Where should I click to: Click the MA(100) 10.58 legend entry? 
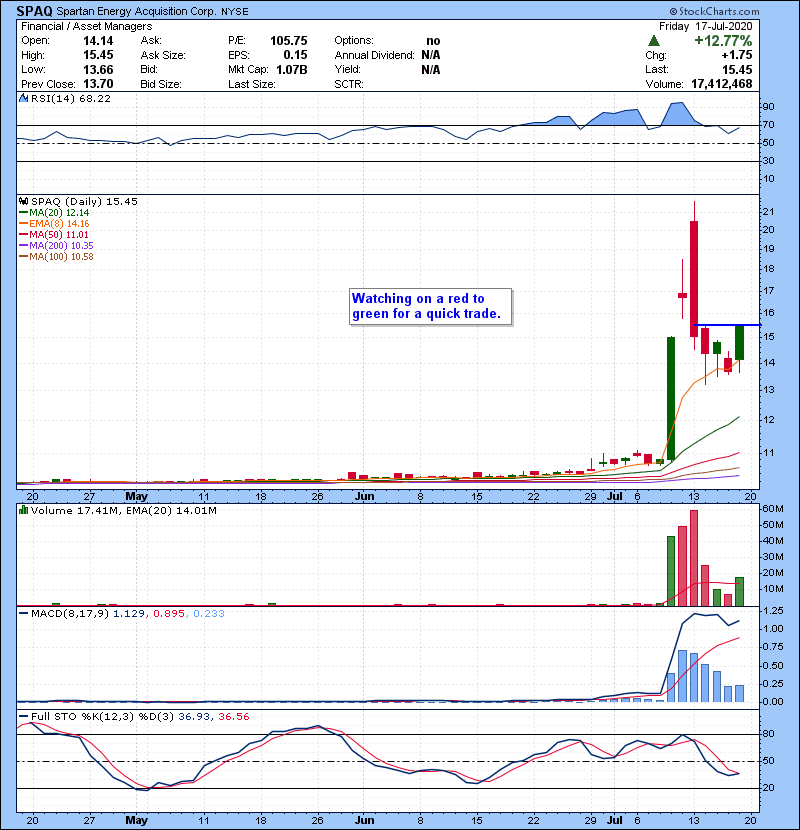pos(56,257)
